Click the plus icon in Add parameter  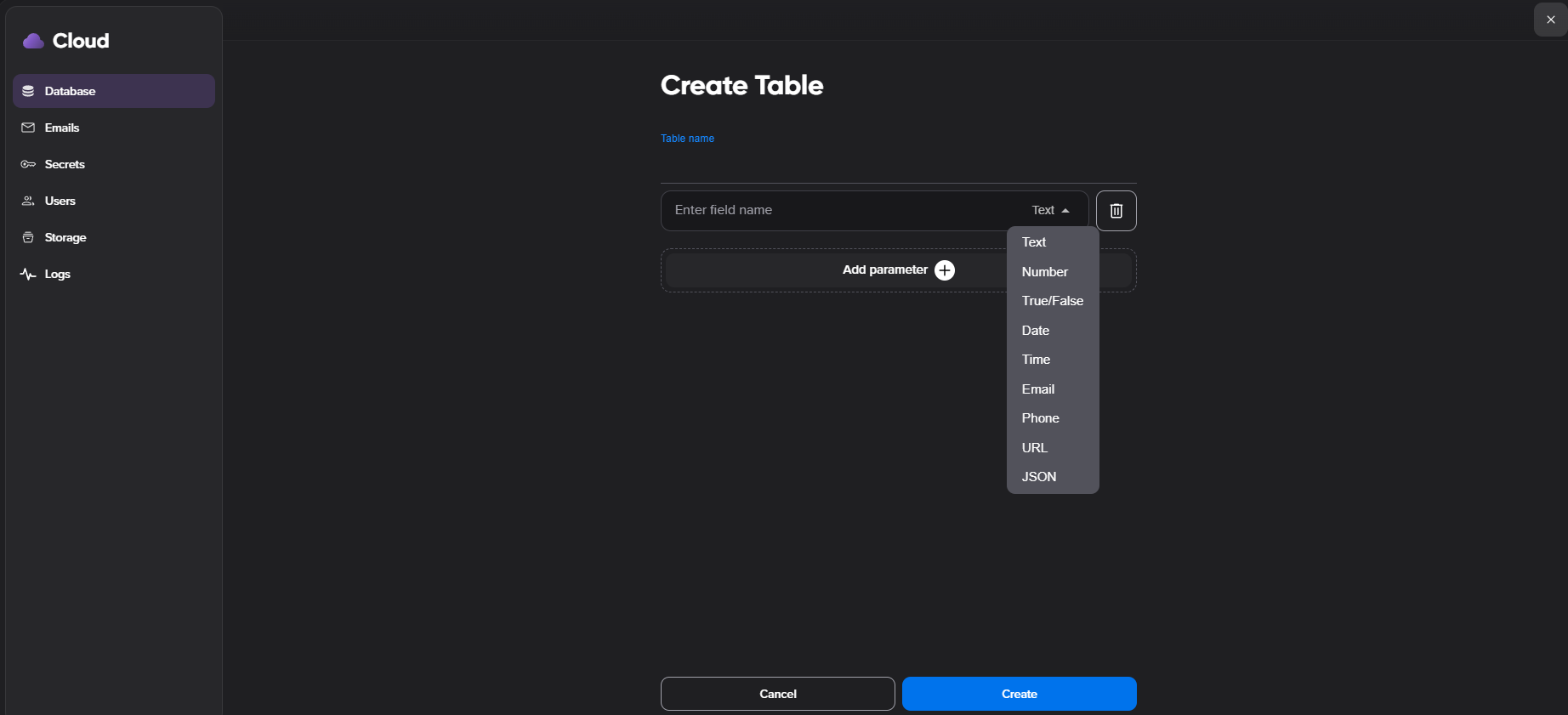point(944,270)
